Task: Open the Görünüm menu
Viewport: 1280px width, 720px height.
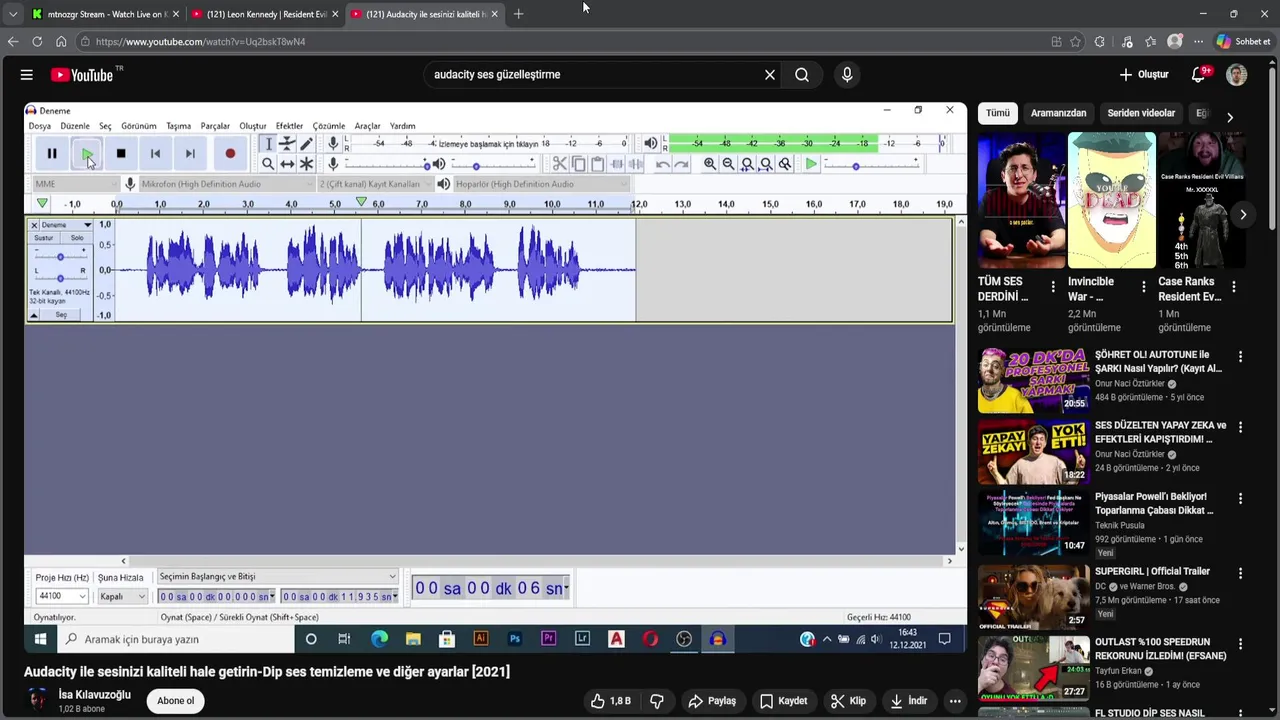Action: coord(139,126)
